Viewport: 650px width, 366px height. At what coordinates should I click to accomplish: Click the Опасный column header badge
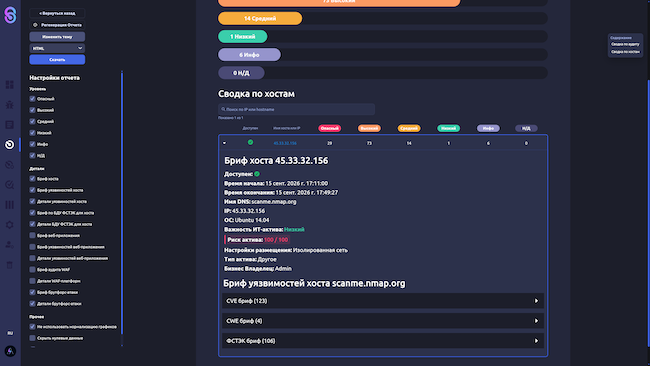point(330,128)
